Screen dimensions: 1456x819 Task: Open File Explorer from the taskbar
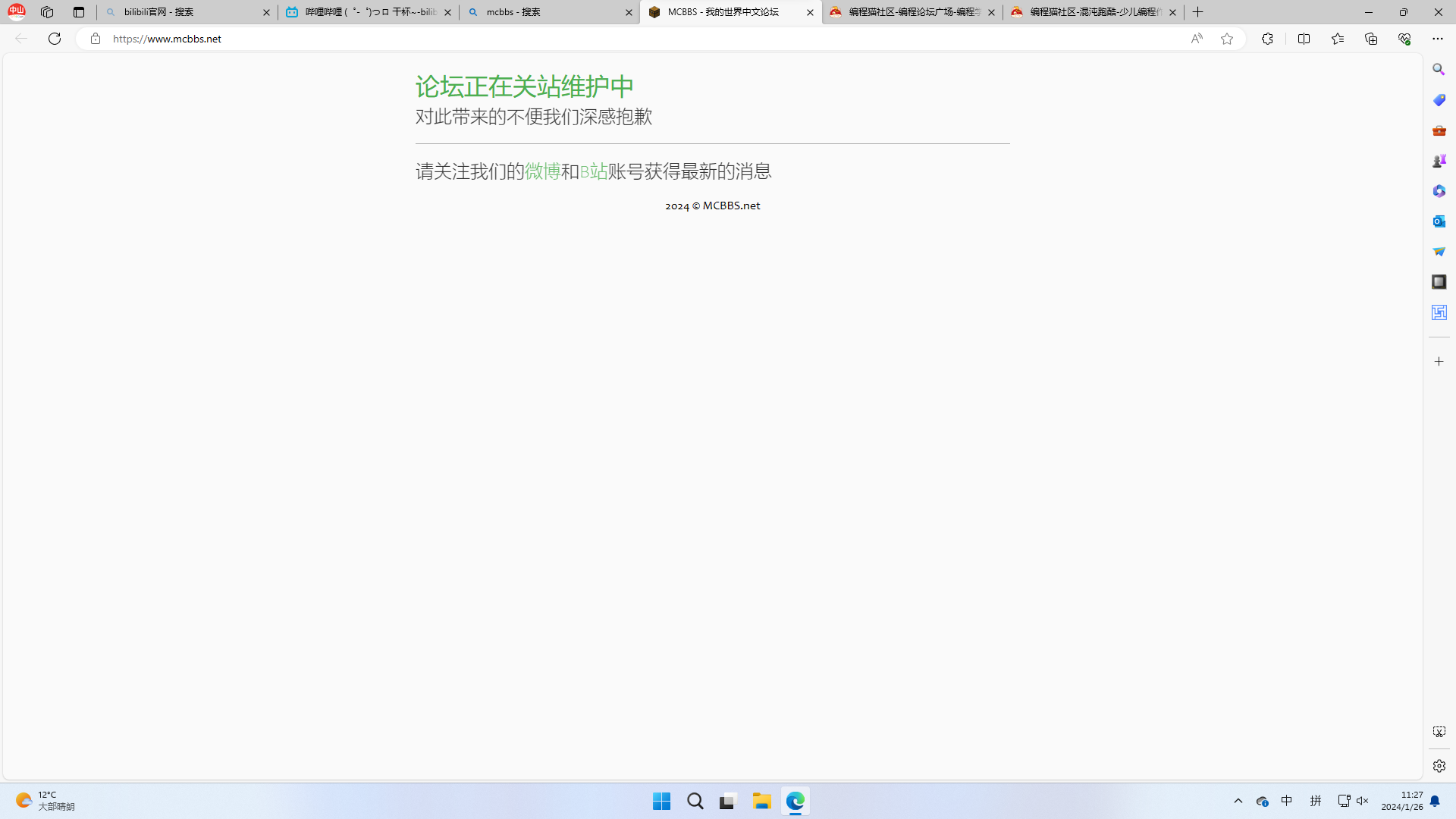click(761, 801)
